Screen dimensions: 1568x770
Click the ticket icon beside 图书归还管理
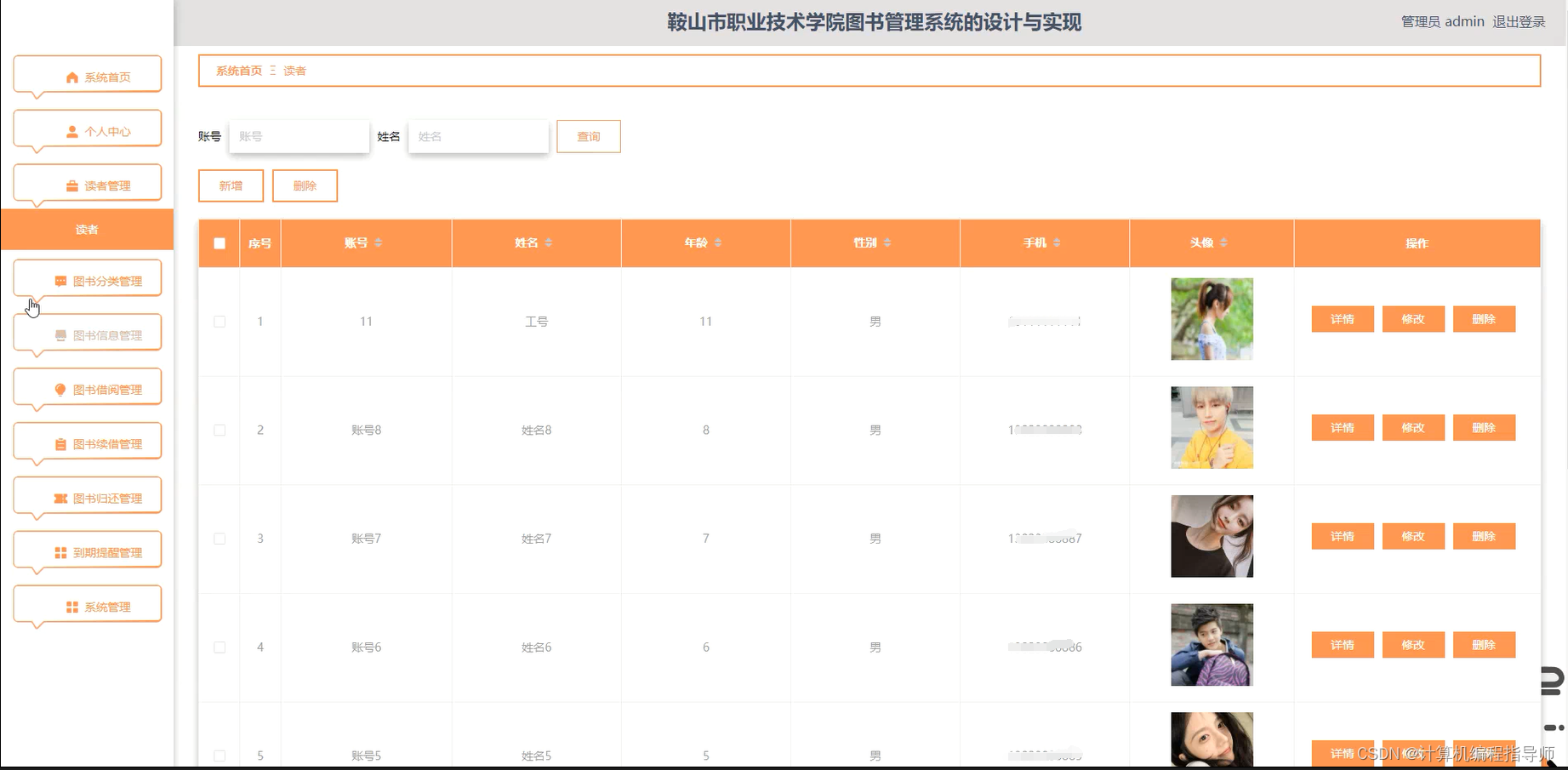tap(60, 499)
